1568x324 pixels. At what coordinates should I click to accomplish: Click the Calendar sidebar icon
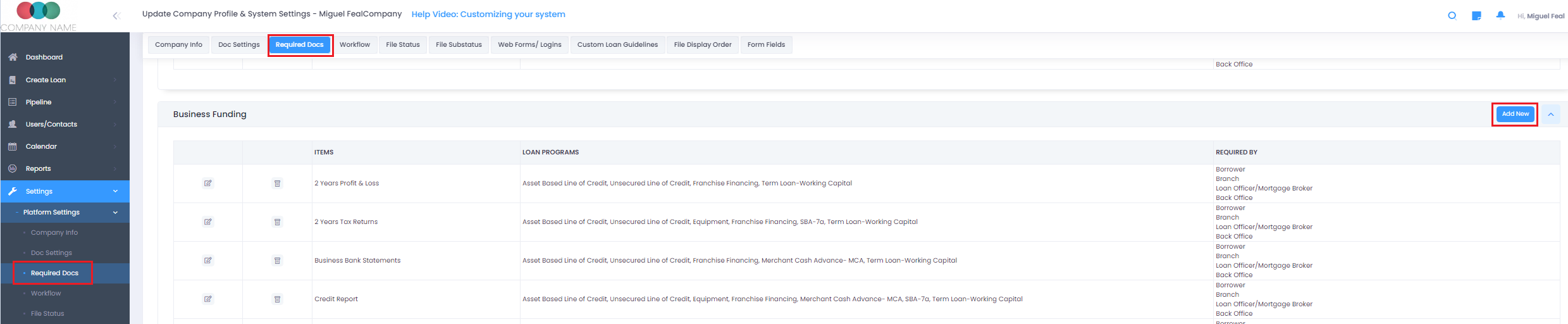click(x=13, y=146)
